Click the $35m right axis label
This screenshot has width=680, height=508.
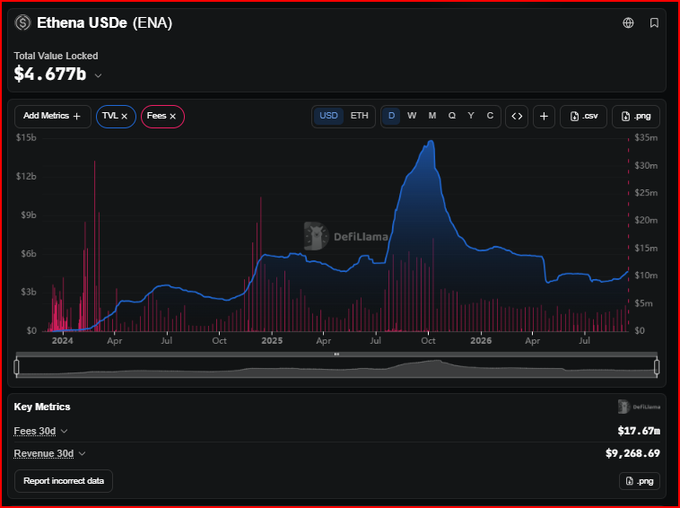pos(646,138)
